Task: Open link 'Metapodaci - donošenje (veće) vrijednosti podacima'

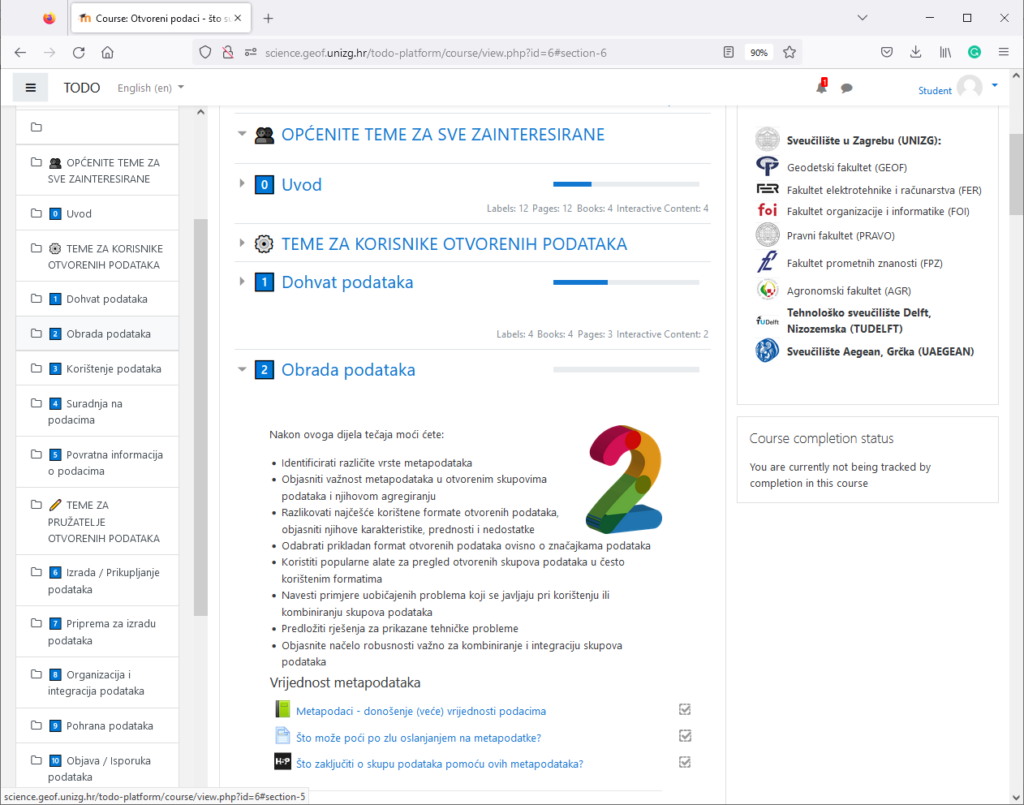Action: coord(421,711)
